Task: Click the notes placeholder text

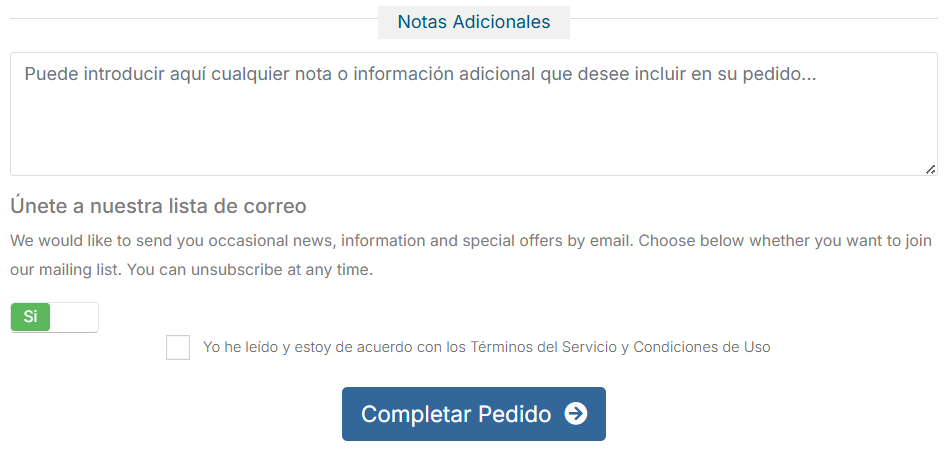Action: pos(420,74)
